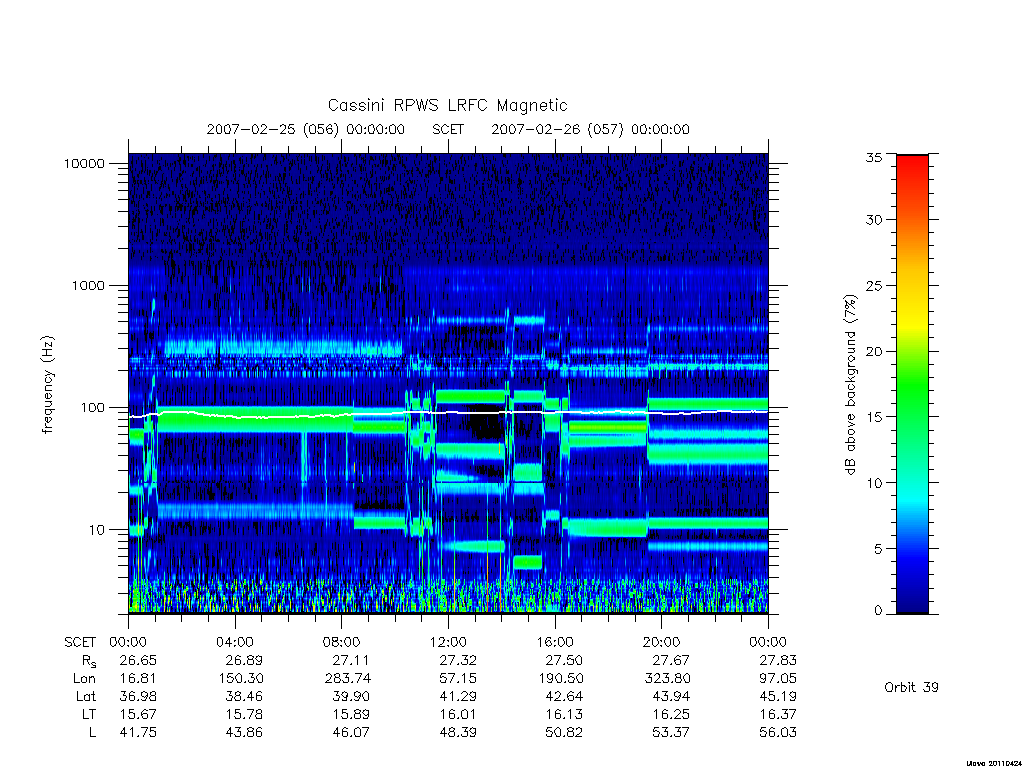The height and width of the screenshot is (768, 1024).
Task: Click the LT row label
Action: point(89,714)
